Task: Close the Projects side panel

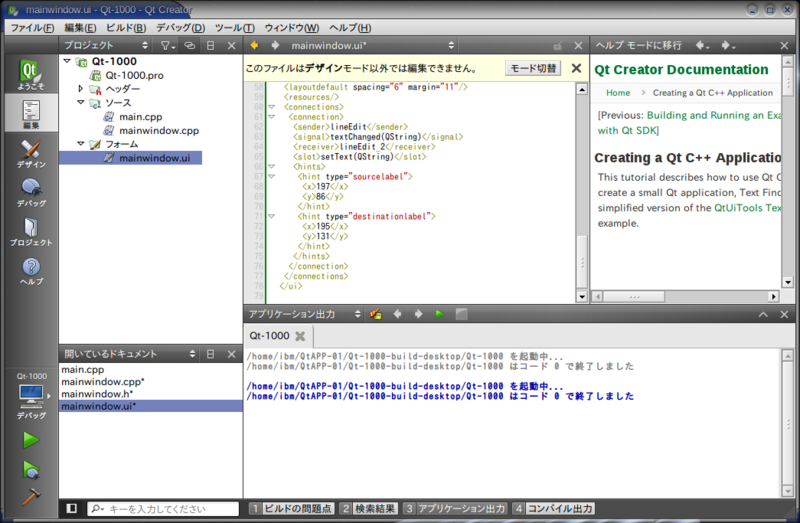Action: (x=232, y=45)
